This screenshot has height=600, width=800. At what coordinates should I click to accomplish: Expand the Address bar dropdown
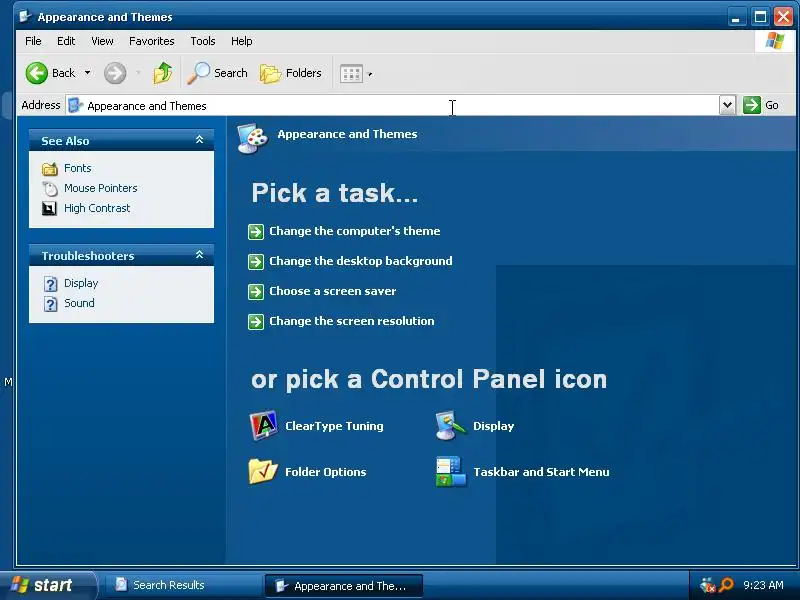click(x=727, y=105)
